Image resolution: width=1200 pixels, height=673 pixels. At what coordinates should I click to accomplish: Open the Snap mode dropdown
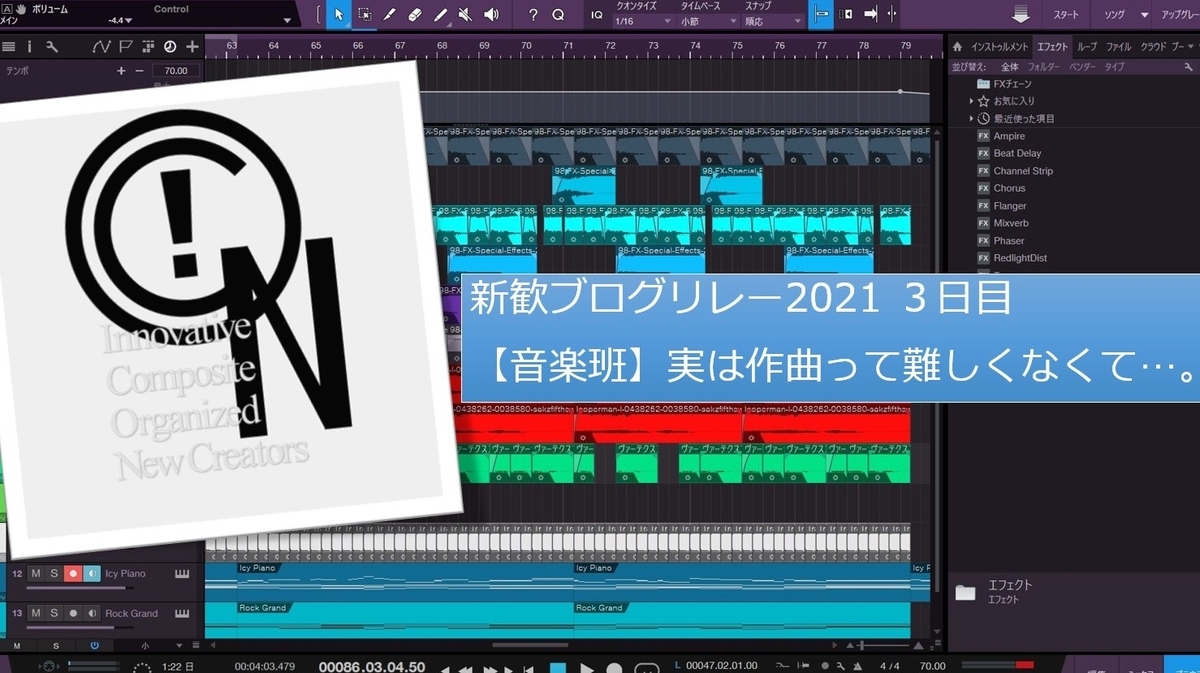click(x=773, y=21)
